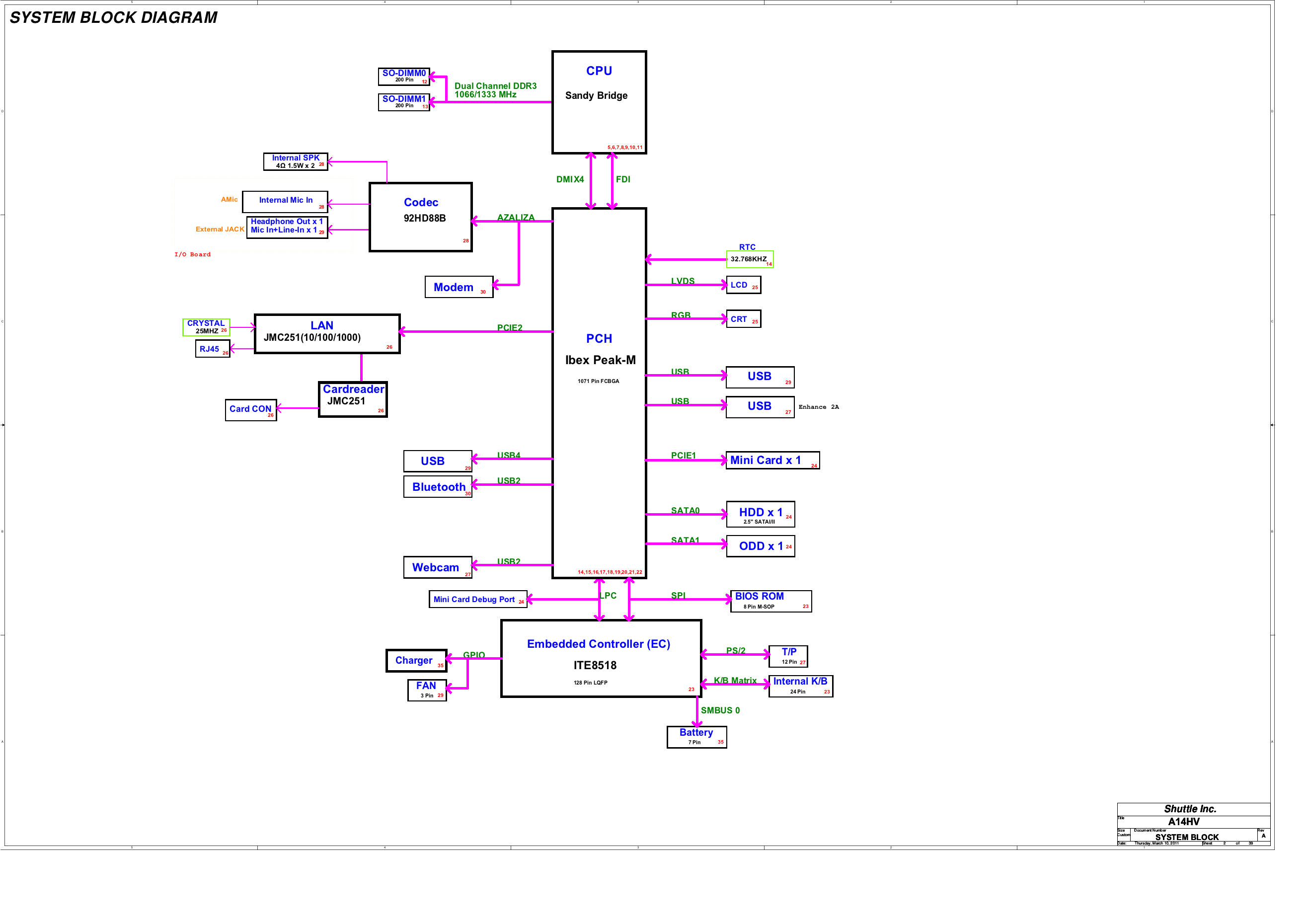Select the SO-DIMM0 memory box
1307x924 pixels.
[x=403, y=77]
